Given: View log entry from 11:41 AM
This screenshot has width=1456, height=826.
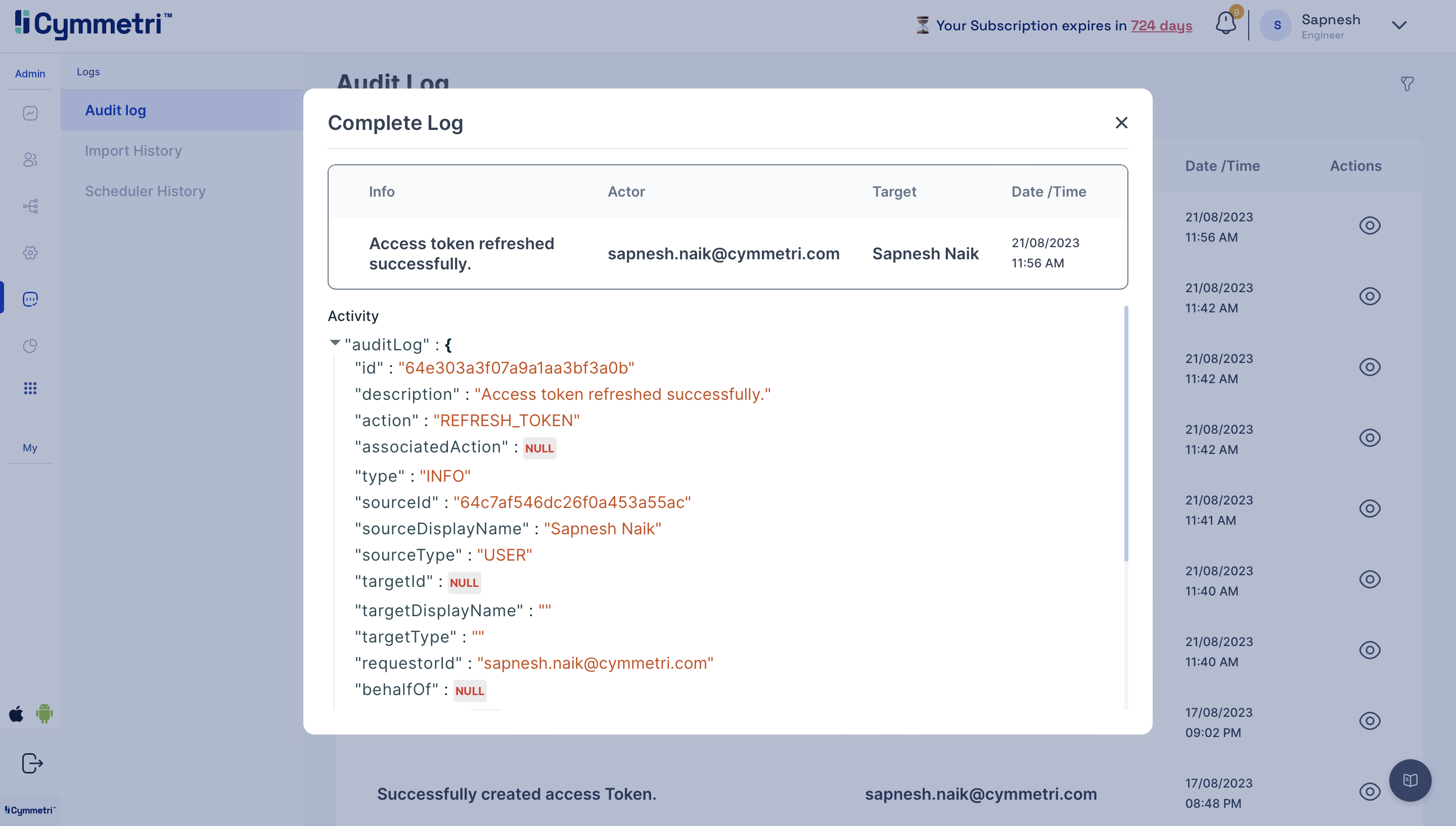Looking at the screenshot, I should coord(1369,509).
